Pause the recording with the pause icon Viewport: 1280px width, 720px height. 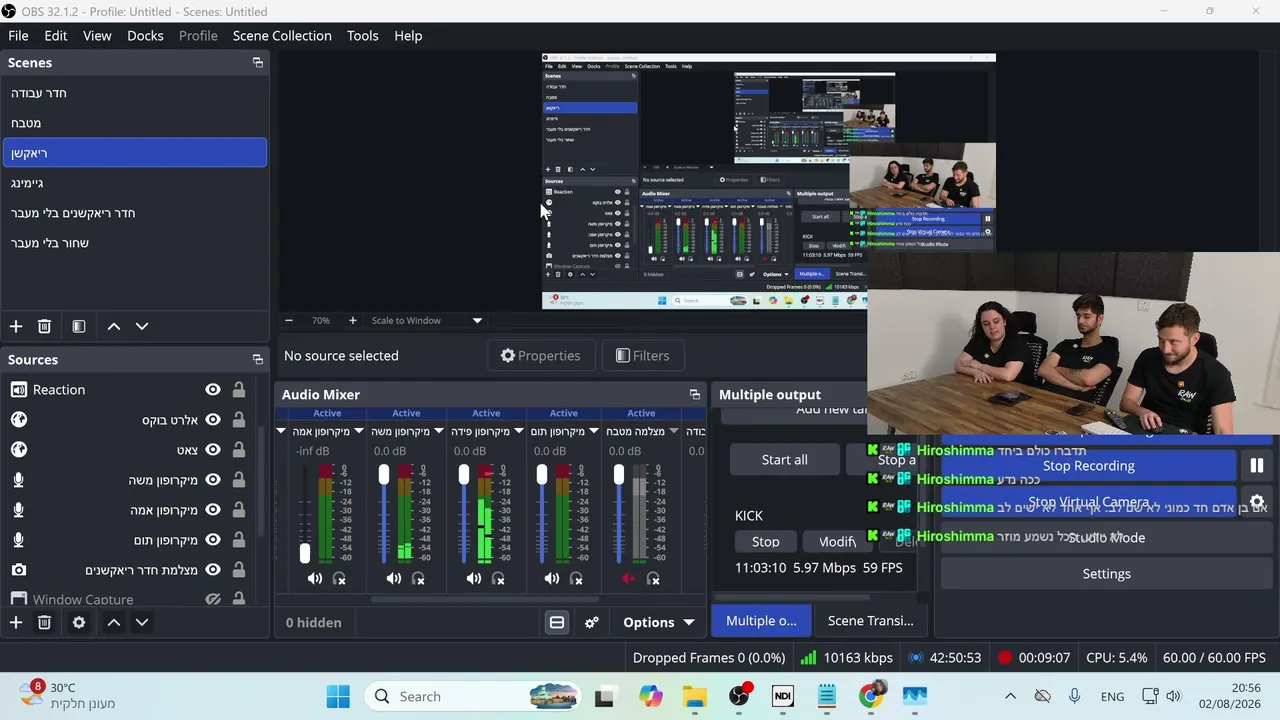(x=1257, y=466)
